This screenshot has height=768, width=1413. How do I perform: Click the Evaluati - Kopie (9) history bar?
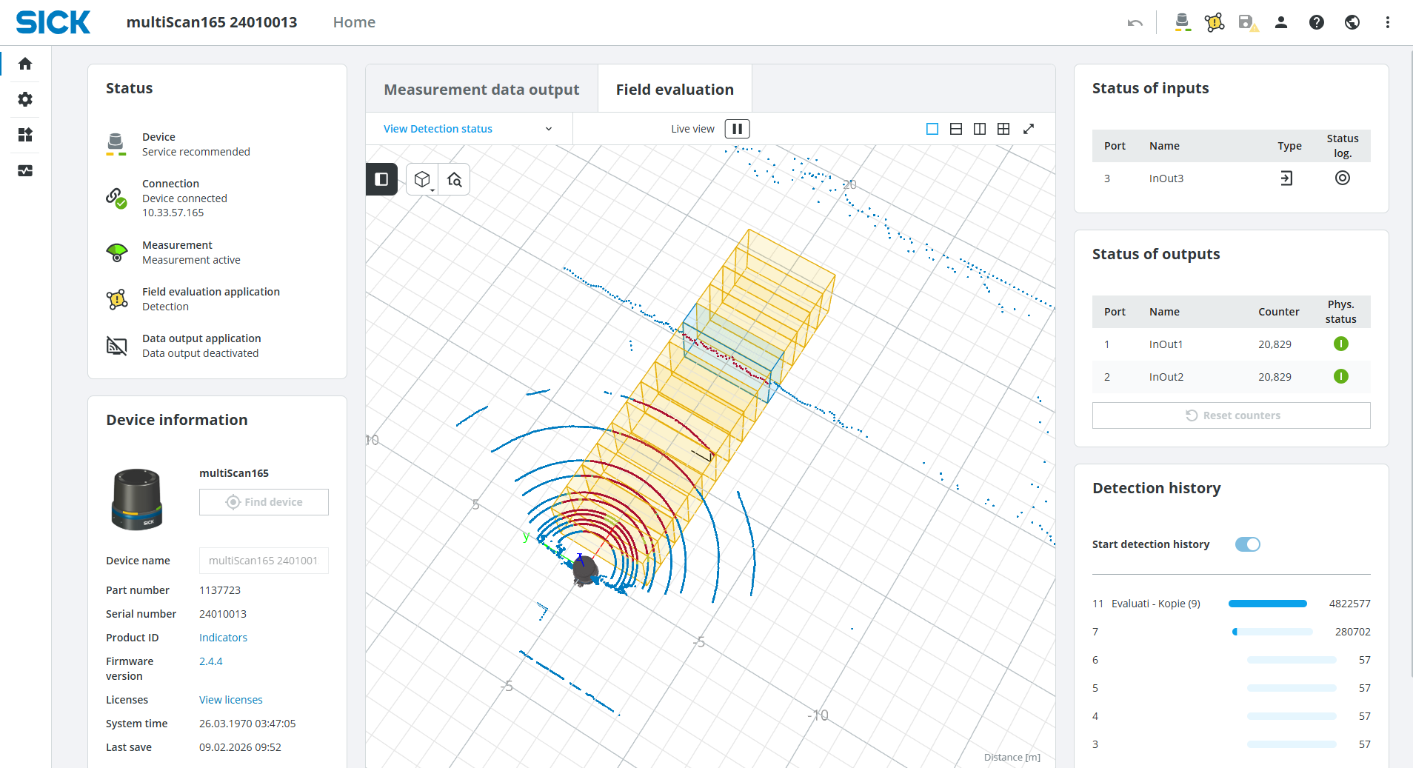coord(1267,604)
